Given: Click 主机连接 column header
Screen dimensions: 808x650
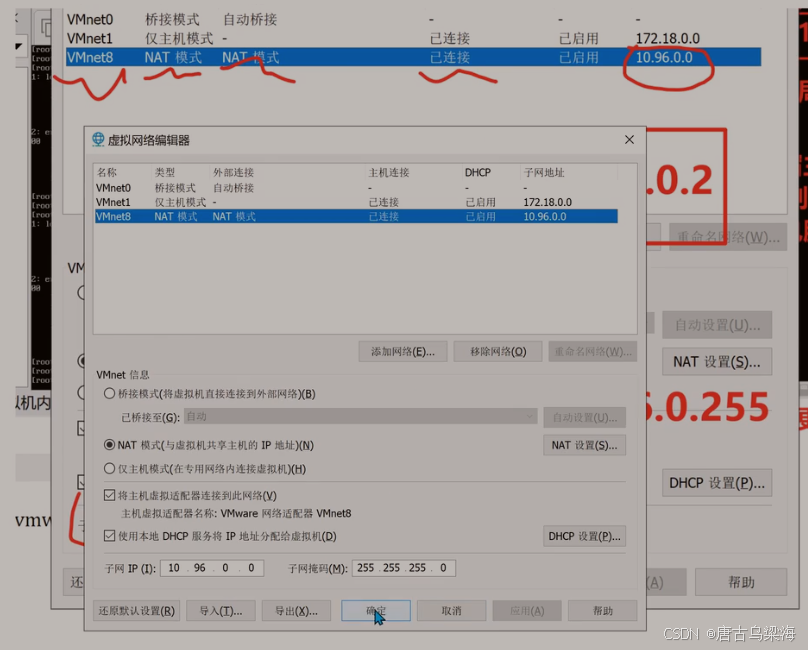Looking at the screenshot, I should (389, 173).
